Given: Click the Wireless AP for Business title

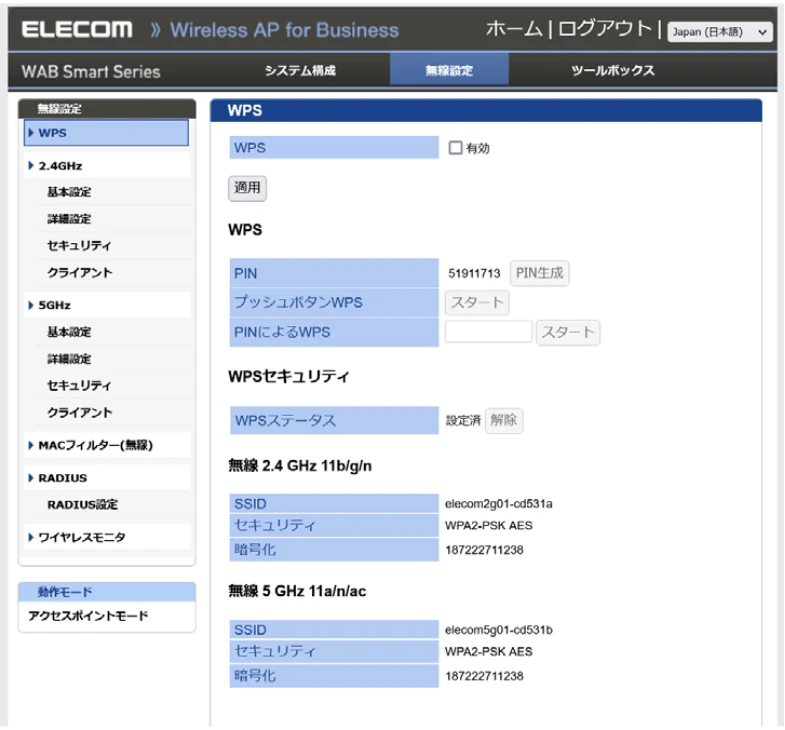Looking at the screenshot, I should pos(284,30).
